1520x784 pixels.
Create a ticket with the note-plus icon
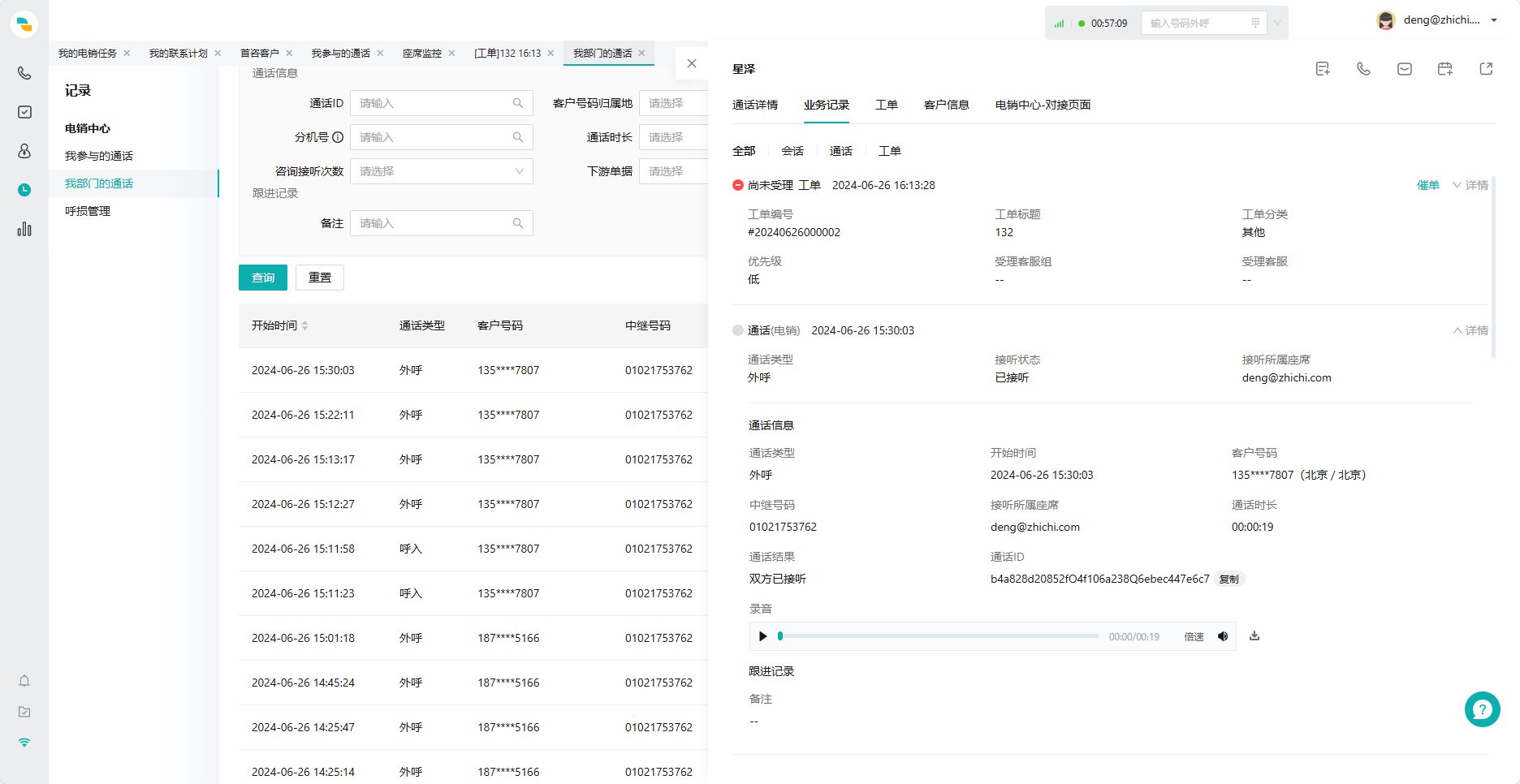coord(1323,69)
